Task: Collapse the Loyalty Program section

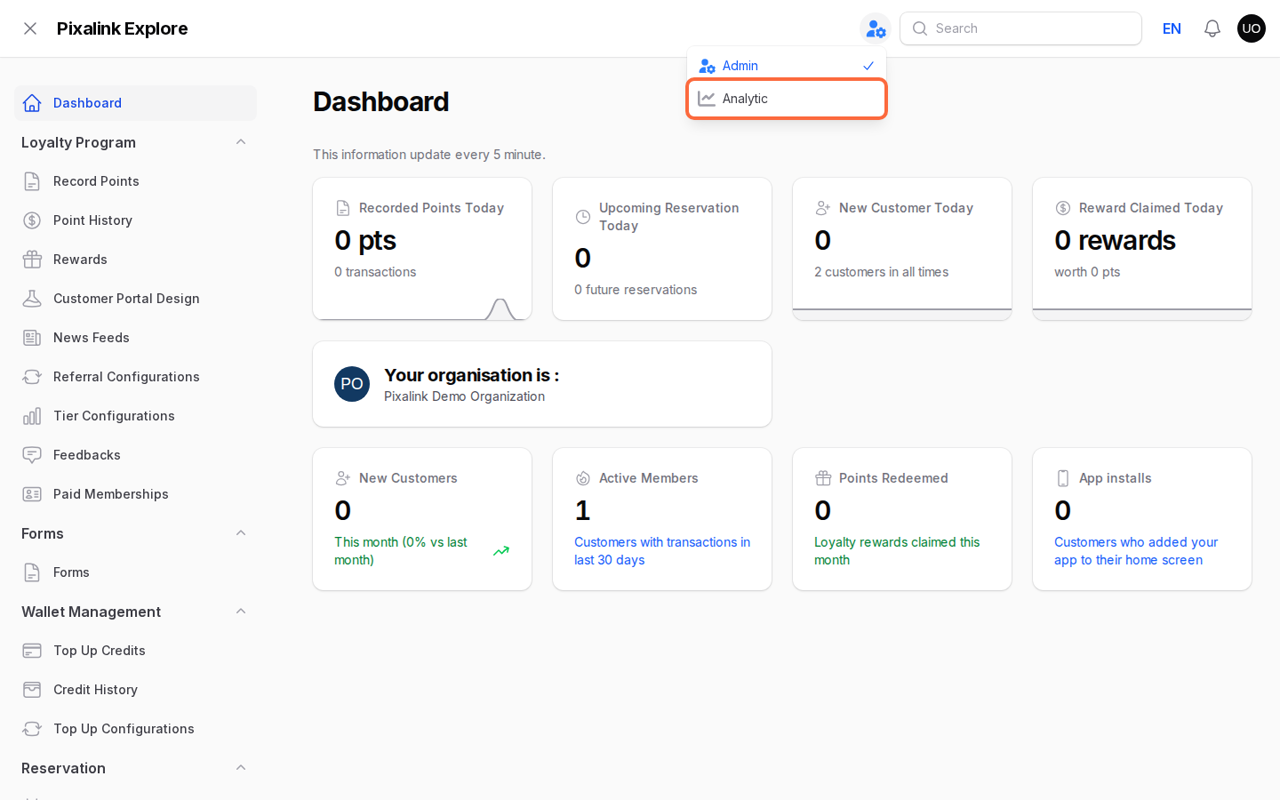Action: 240,142
